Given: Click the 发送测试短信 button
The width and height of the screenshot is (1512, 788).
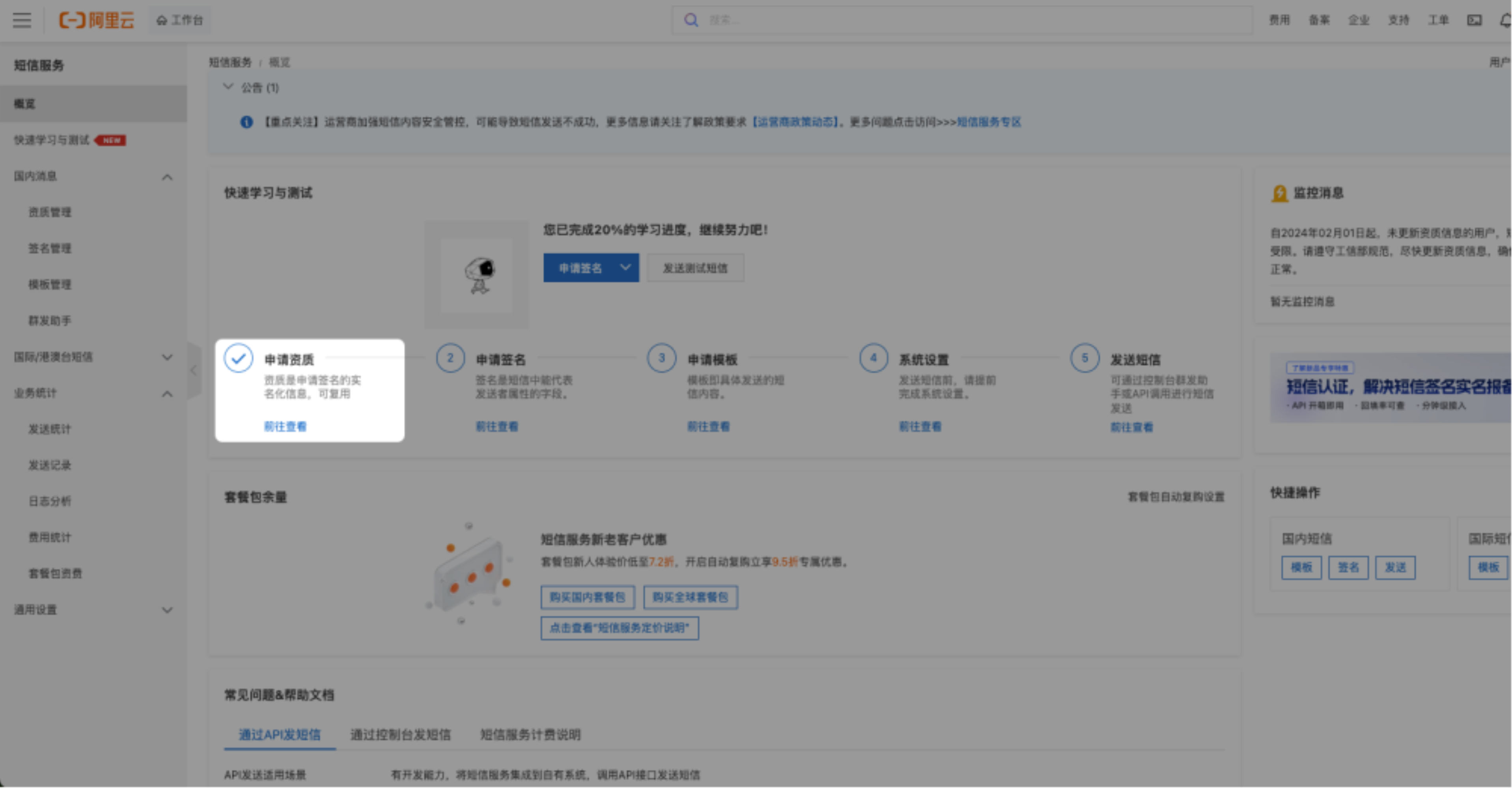Looking at the screenshot, I should tap(695, 268).
